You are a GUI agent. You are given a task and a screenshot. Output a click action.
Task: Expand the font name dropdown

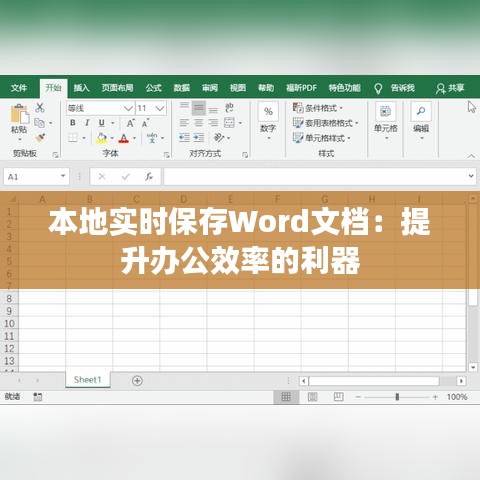point(128,108)
